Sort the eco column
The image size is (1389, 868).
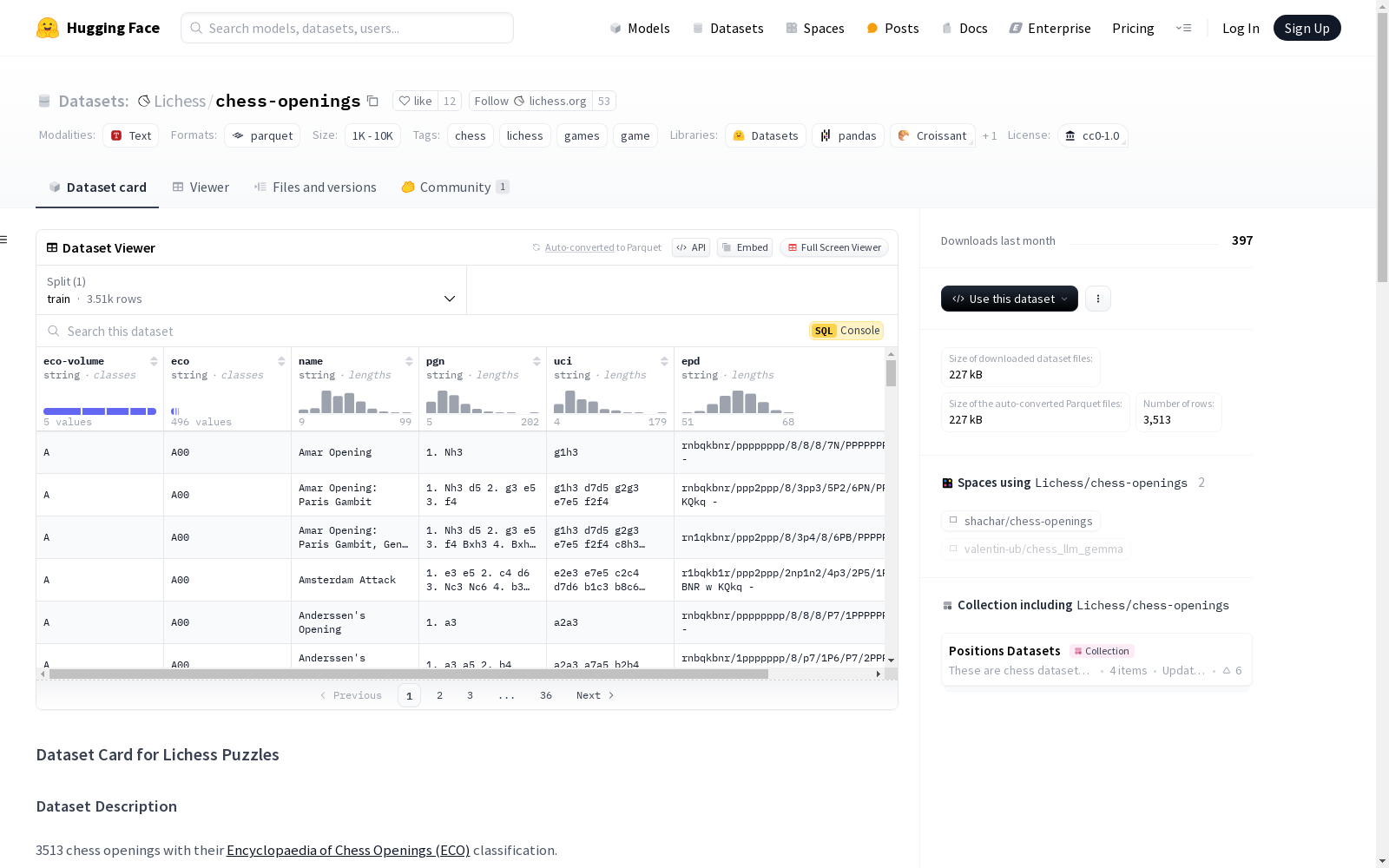click(281, 361)
